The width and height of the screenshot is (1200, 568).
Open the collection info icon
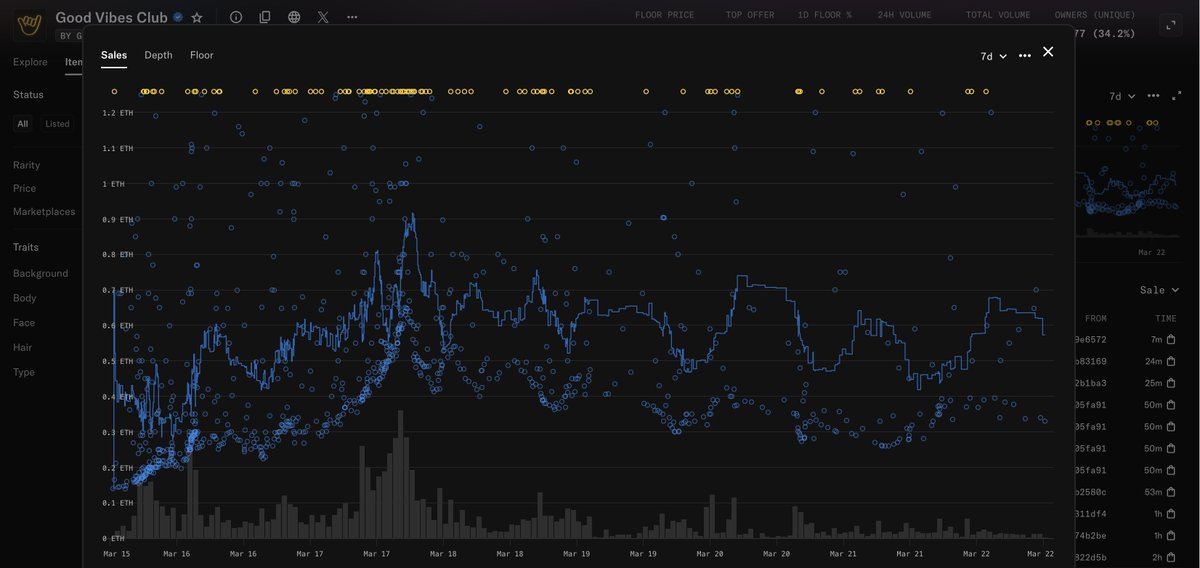click(236, 17)
